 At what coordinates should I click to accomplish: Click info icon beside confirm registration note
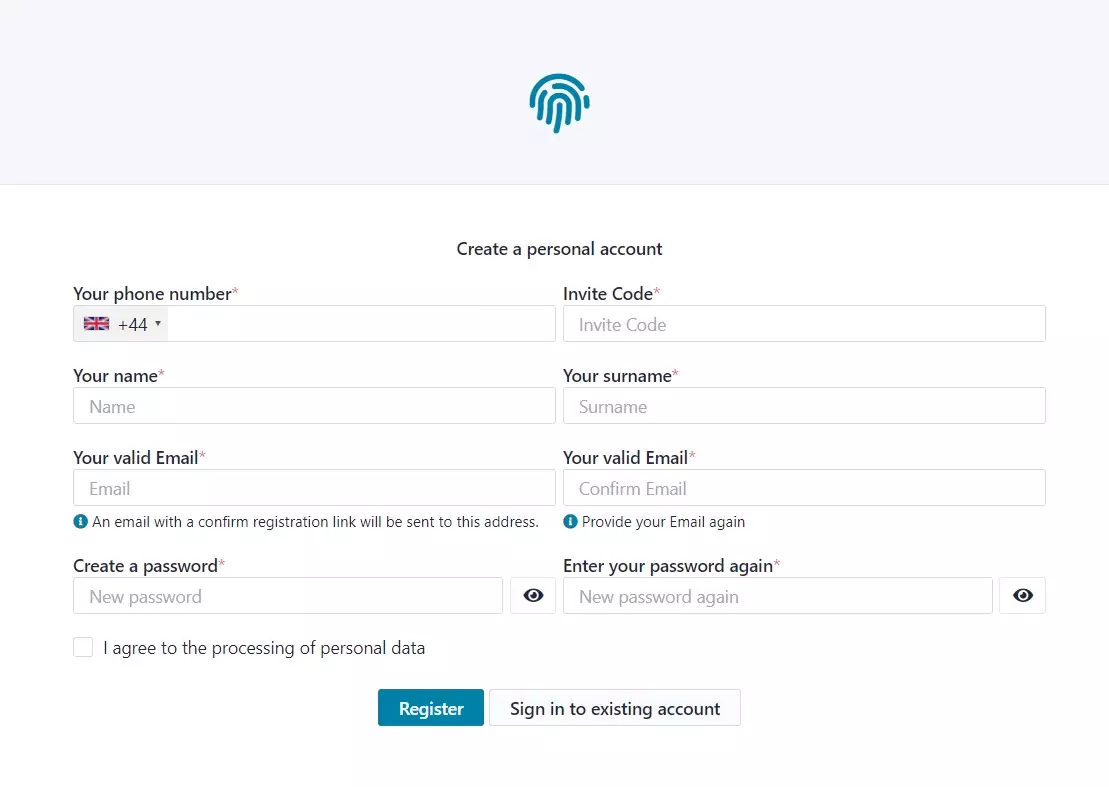pyautogui.click(x=81, y=522)
